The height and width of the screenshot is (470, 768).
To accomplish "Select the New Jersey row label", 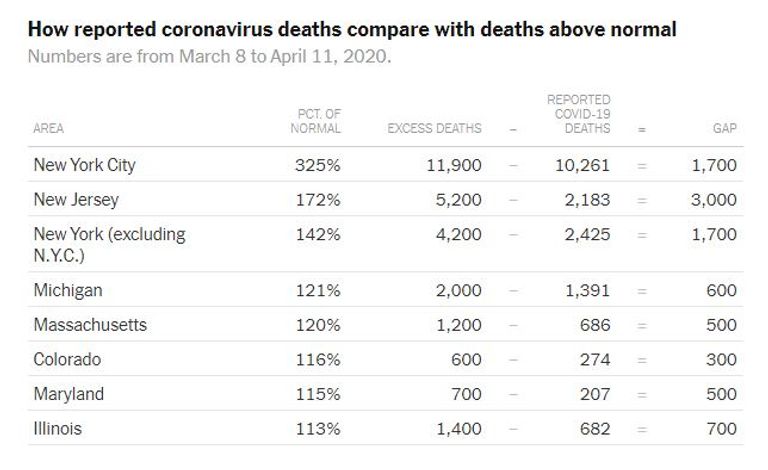I will tap(76, 199).
